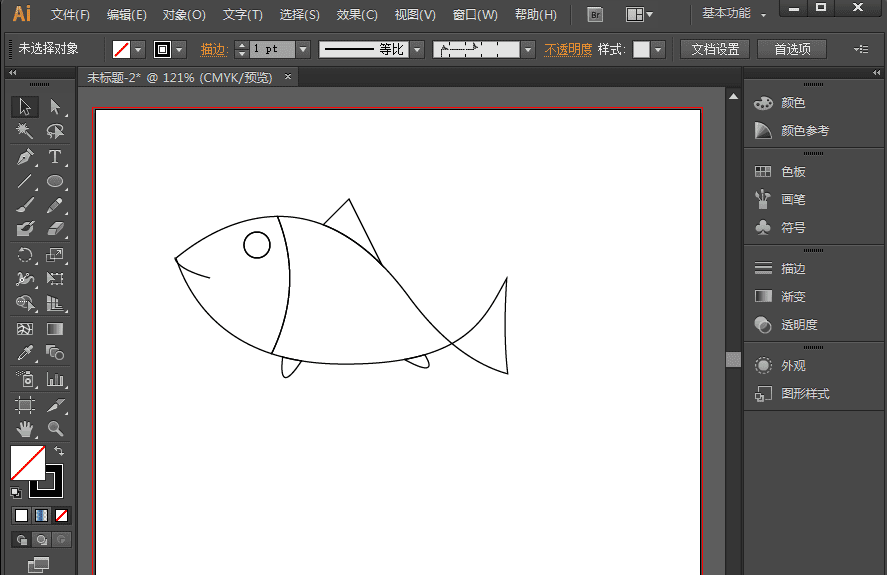Image resolution: width=887 pixels, height=575 pixels.
Task: Open the stroke weight dropdown
Action: pyautogui.click(x=303, y=49)
